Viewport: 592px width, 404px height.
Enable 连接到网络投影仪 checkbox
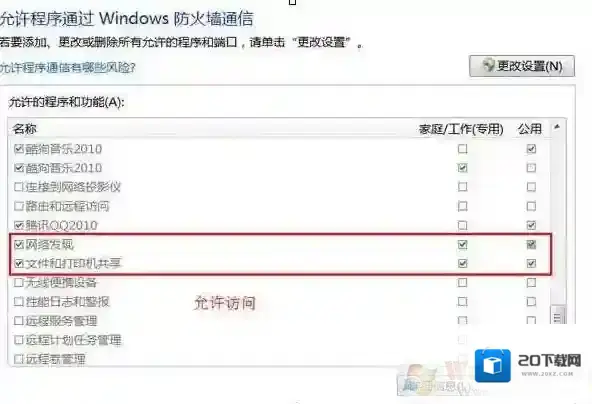[x=18, y=187]
